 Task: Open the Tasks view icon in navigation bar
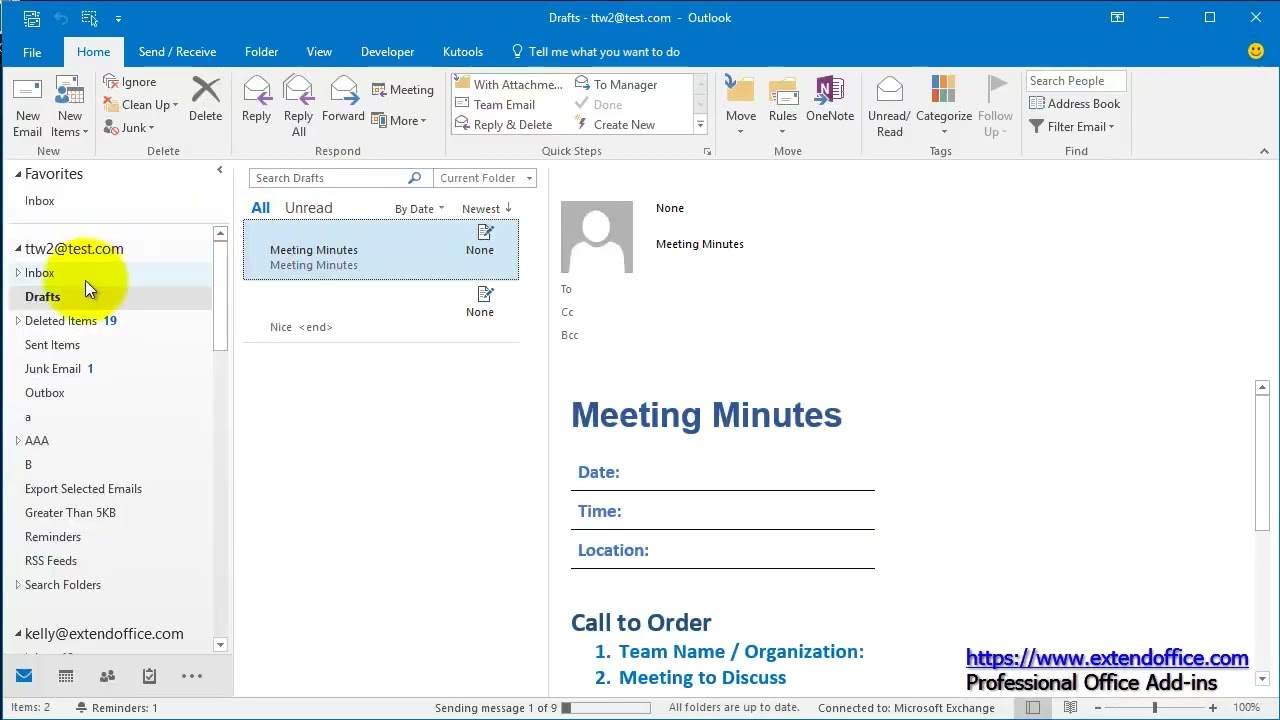coord(149,676)
